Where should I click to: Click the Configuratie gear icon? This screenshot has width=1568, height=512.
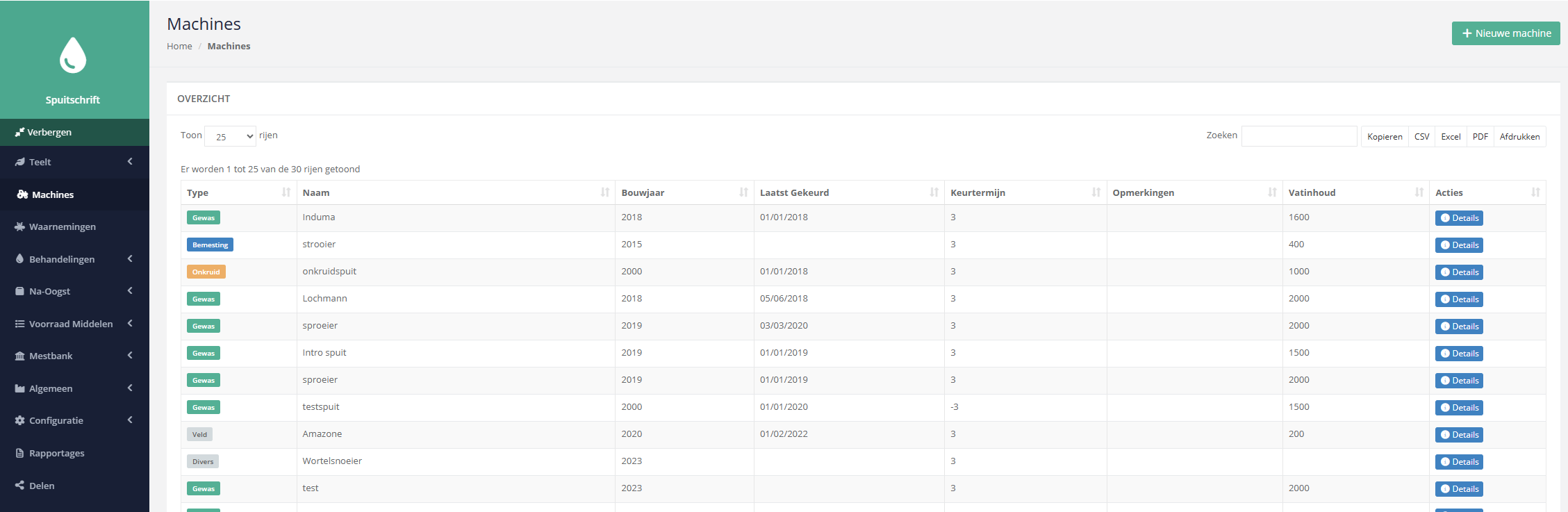(x=20, y=420)
